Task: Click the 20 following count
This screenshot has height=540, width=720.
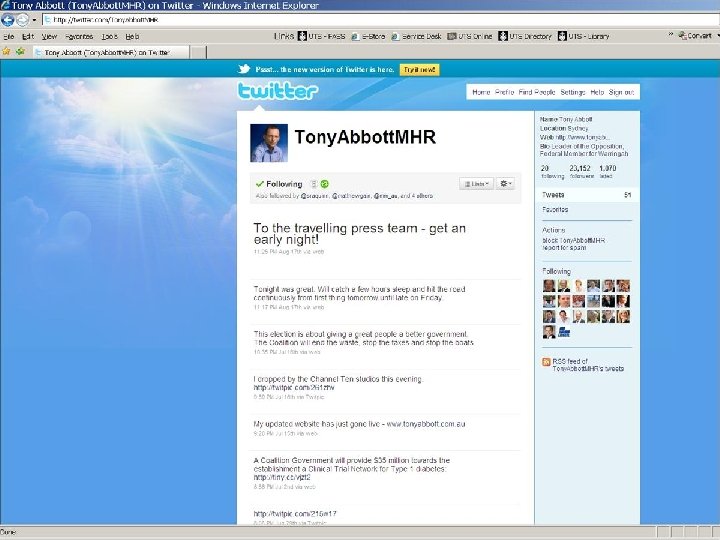Action: tap(552, 172)
